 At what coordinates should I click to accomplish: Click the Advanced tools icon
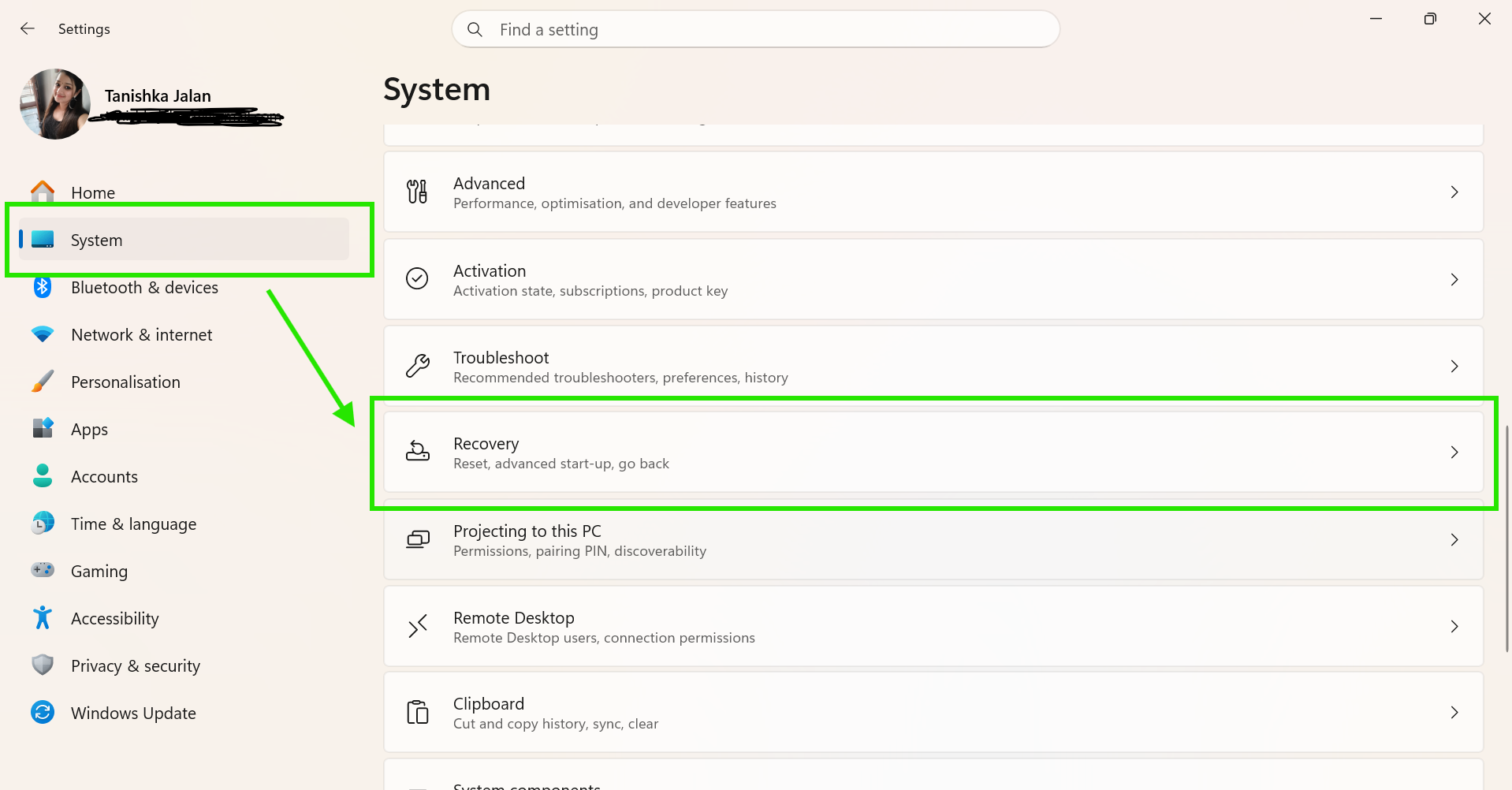tap(417, 192)
